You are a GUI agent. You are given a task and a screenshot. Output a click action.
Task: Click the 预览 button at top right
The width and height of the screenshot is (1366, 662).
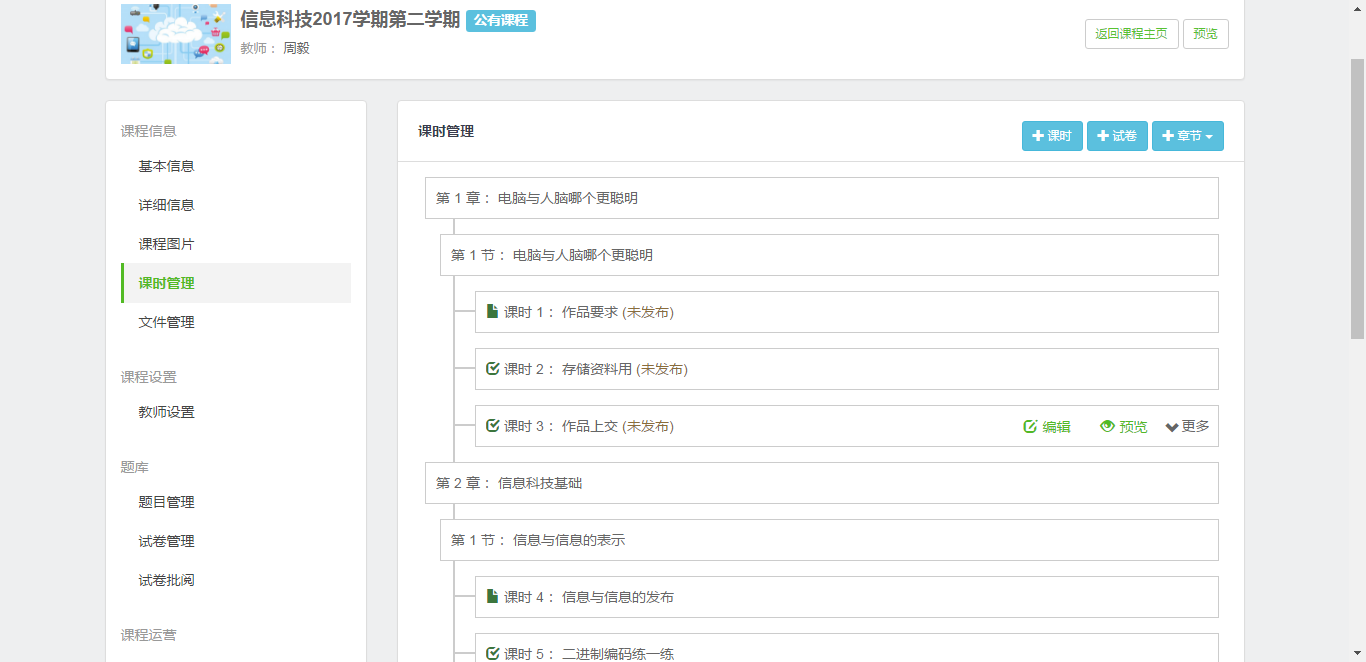[x=1205, y=34]
